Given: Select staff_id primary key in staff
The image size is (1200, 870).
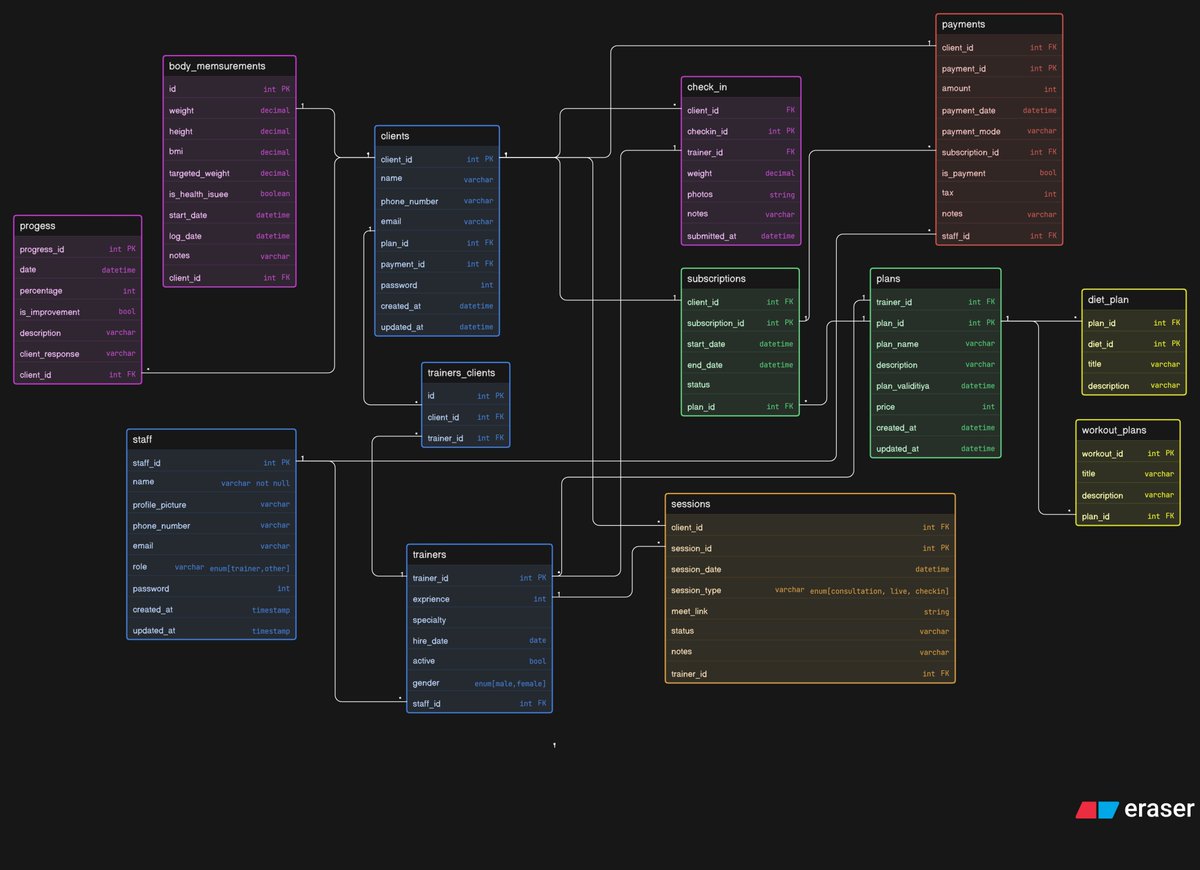Looking at the screenshot, I should [x=212, y=463].
